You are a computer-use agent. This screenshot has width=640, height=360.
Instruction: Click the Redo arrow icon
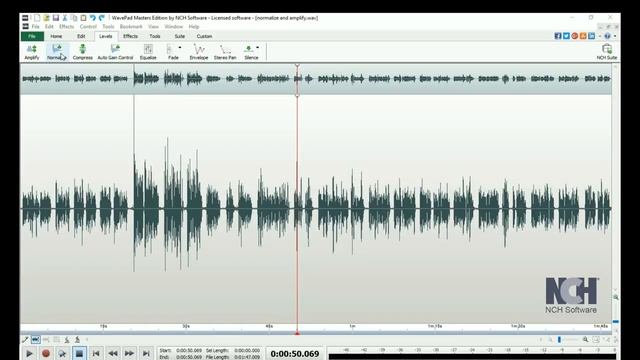(102, 18)
